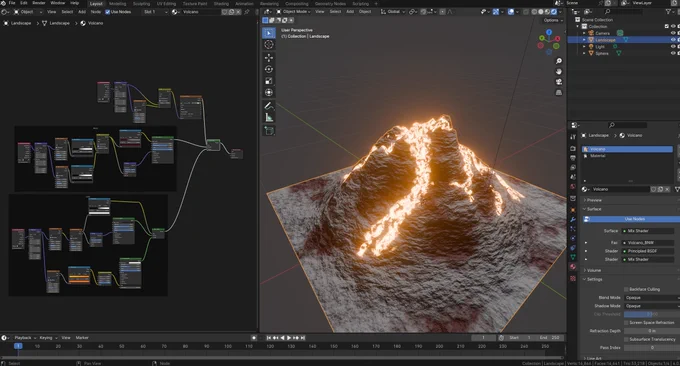
Task: Select the Annotate tool in viewport toolbar
Action: [269, 106]
